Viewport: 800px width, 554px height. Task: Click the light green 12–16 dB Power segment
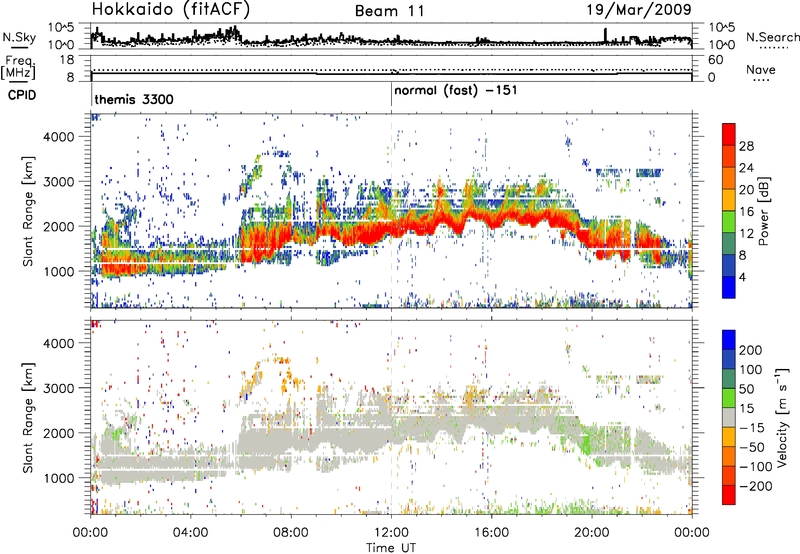tap(729, 222)
